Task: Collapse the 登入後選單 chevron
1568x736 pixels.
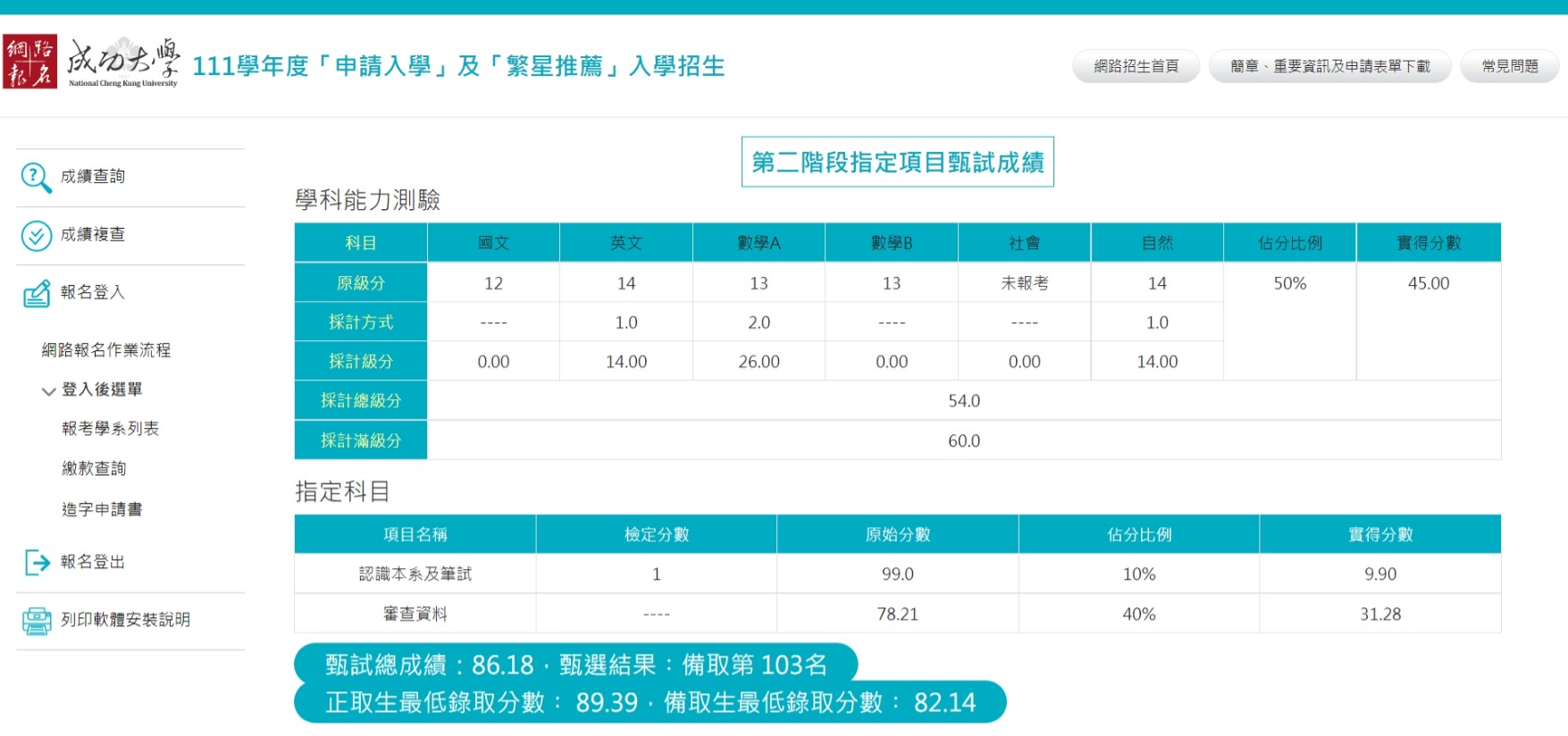Action: [48, 391]
